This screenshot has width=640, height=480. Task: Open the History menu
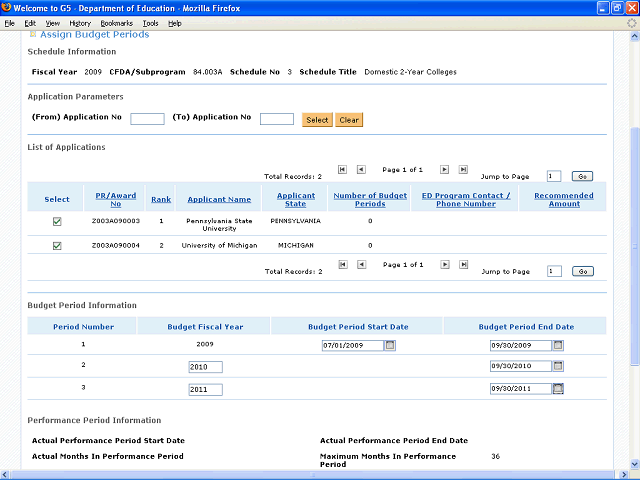click(80, 23)
